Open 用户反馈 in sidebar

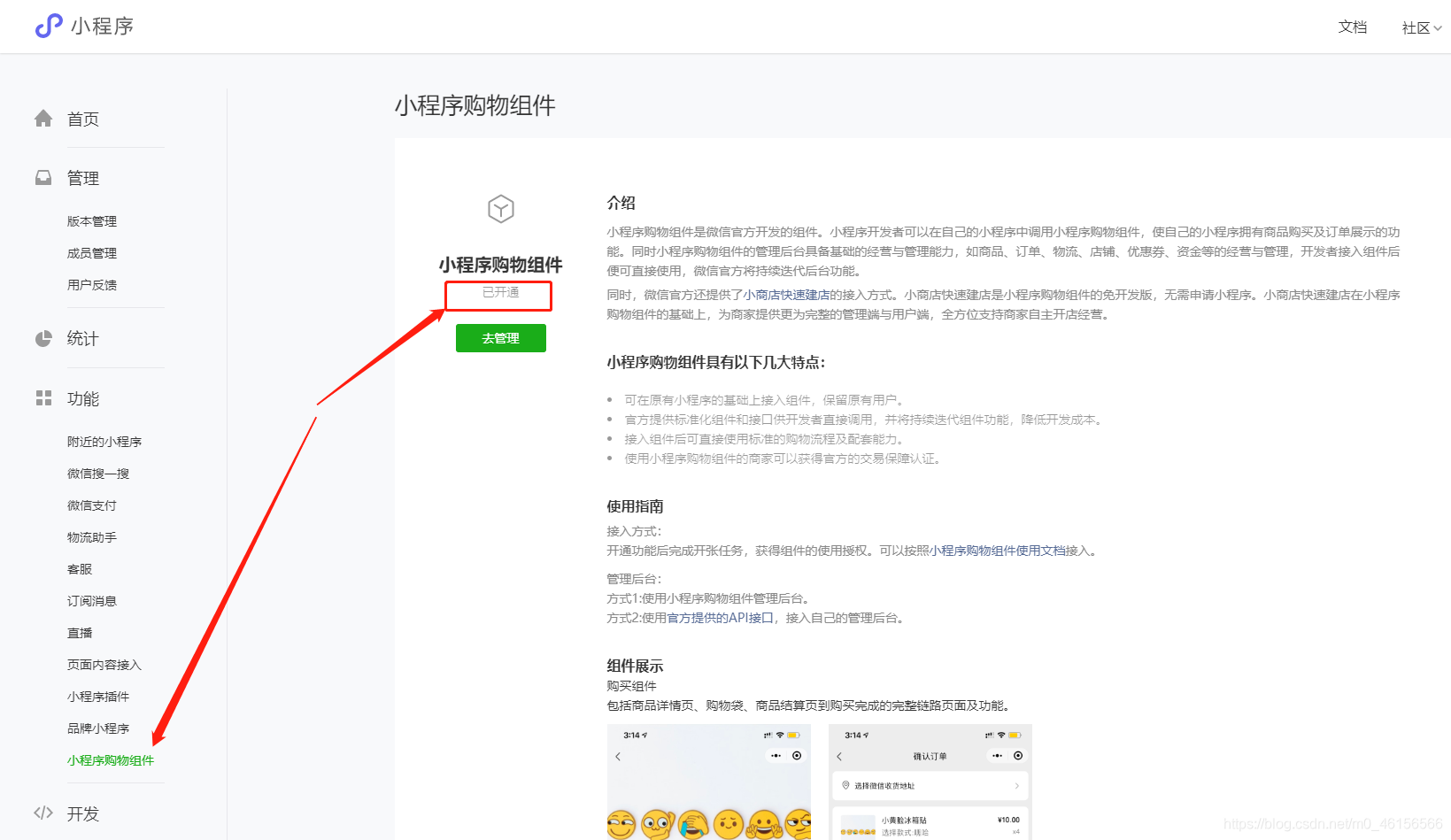[x=92, y=285]
